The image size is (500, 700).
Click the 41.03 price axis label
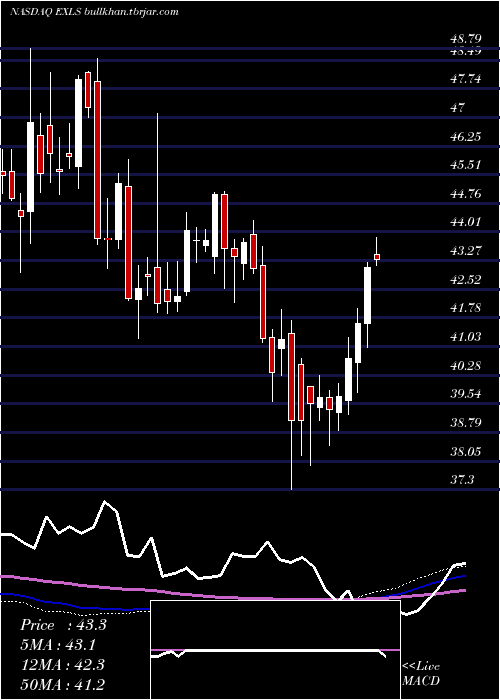pyautogui.click(x=466, y=337)
